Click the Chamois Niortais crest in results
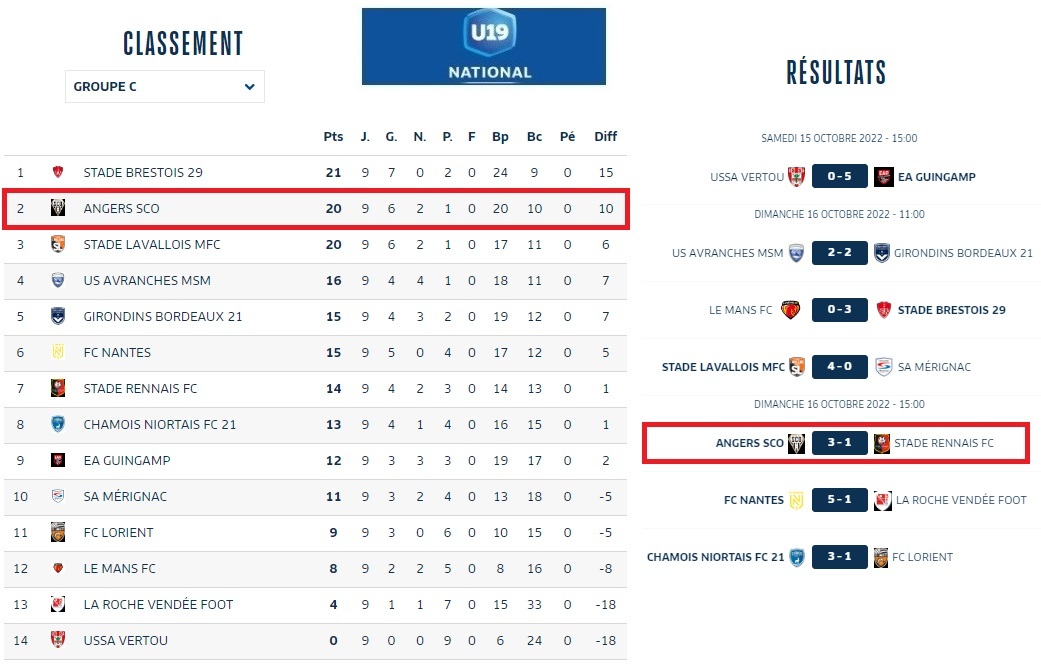1041x666 pixels. [x=797, y=557]
